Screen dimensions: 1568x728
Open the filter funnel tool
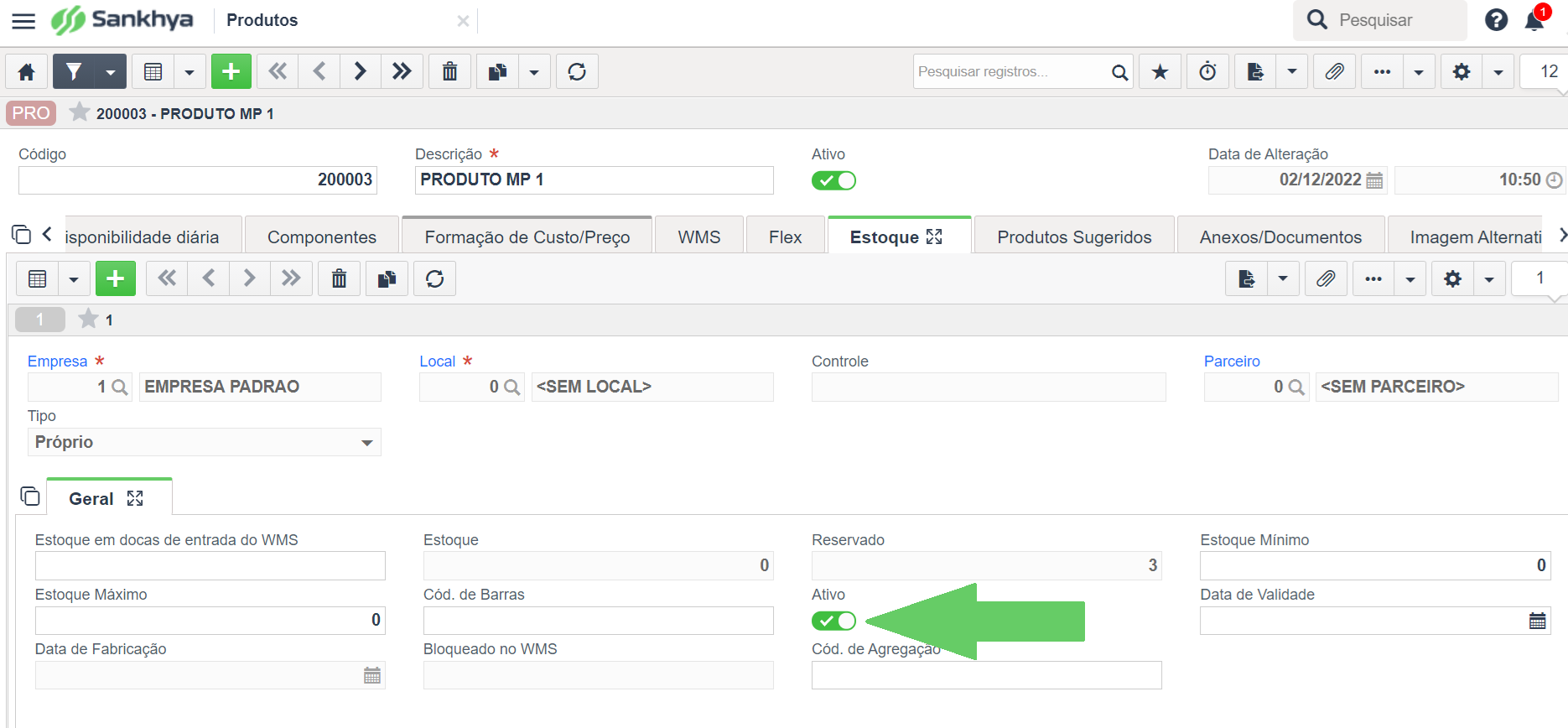pos(74,72)
